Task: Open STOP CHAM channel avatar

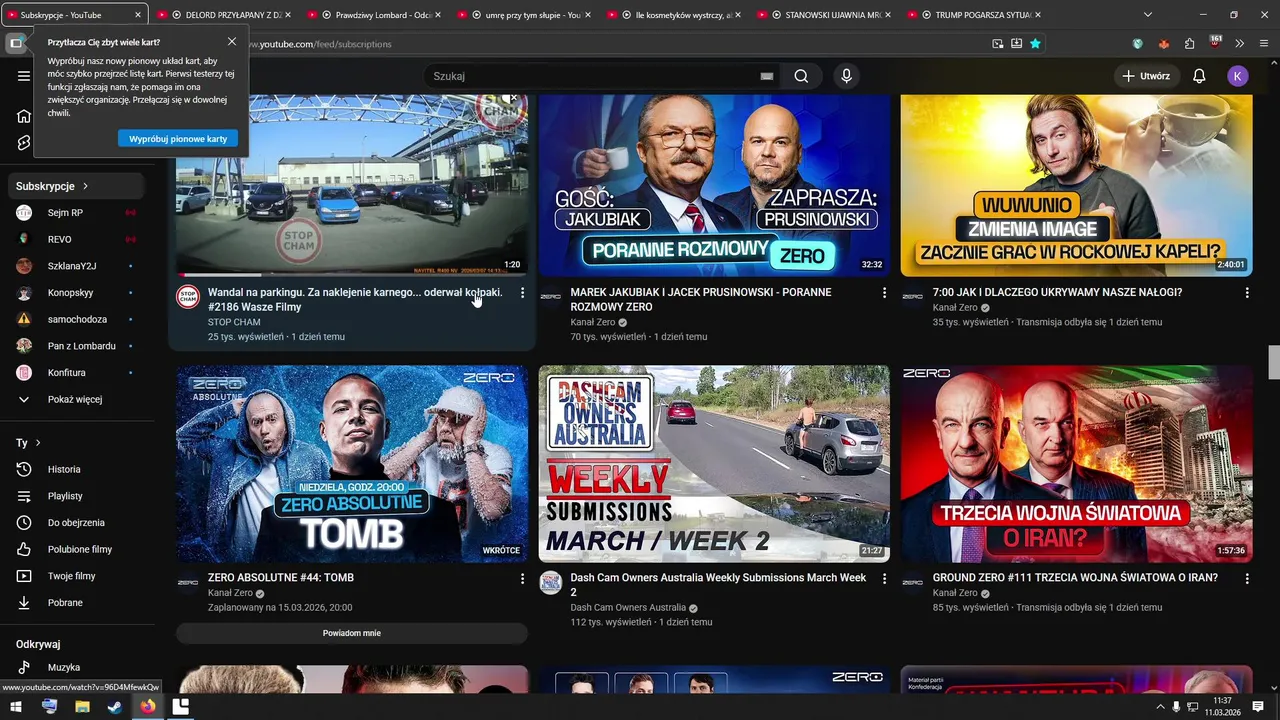Action: click(x=188, y=297)
